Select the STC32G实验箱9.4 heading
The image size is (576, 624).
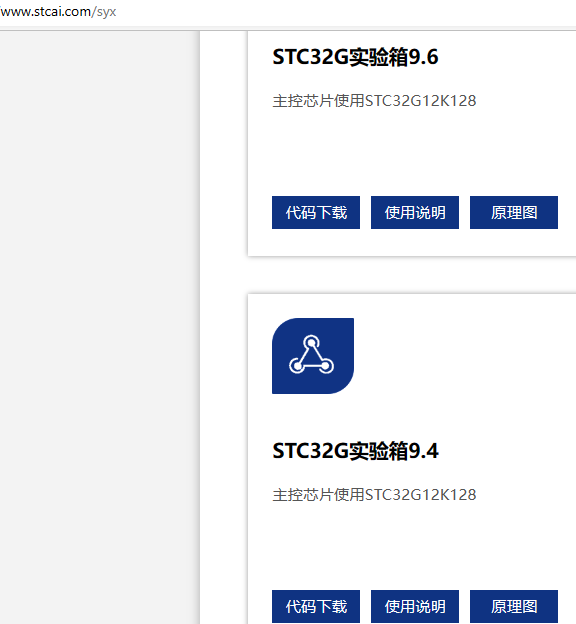[x=355, y=451]
